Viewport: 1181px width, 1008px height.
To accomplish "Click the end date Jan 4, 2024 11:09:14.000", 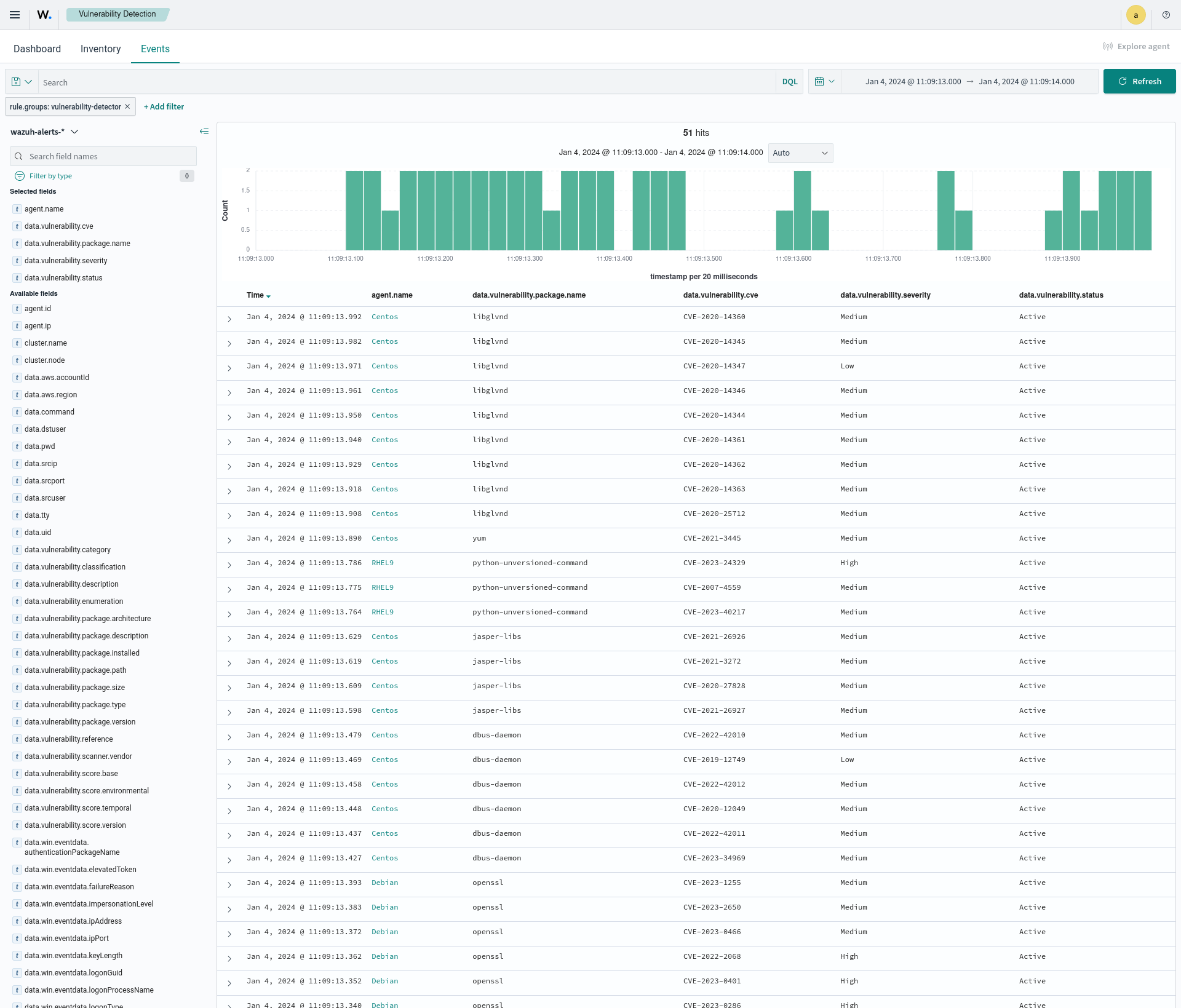I will (1027, 81).
